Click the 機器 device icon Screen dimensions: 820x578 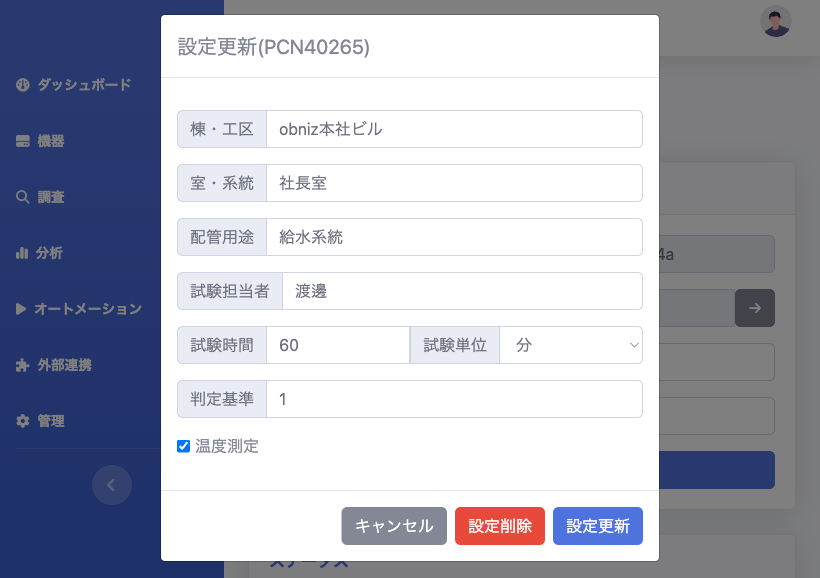23,141
